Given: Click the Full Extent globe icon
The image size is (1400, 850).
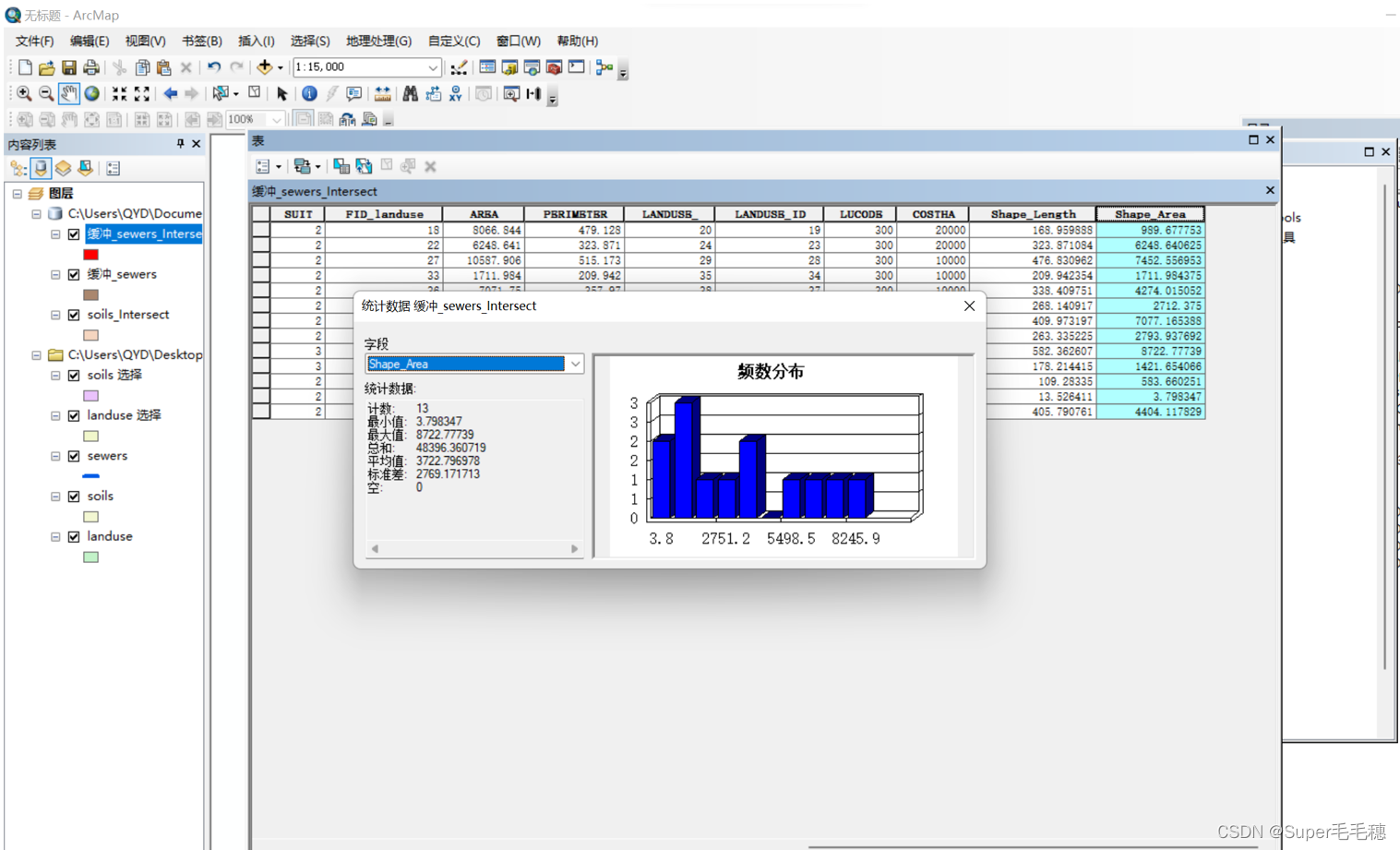Looking at the screenshot, I should 92,93.
